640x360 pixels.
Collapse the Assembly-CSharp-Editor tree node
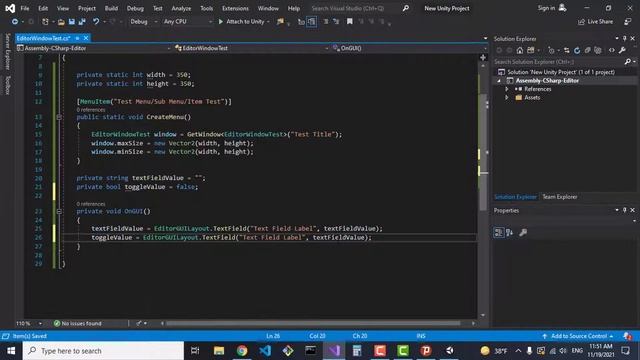(x=499, y=81)
